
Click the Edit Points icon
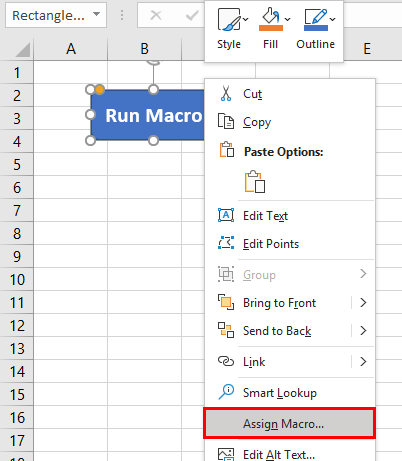[x=226, y=243]
